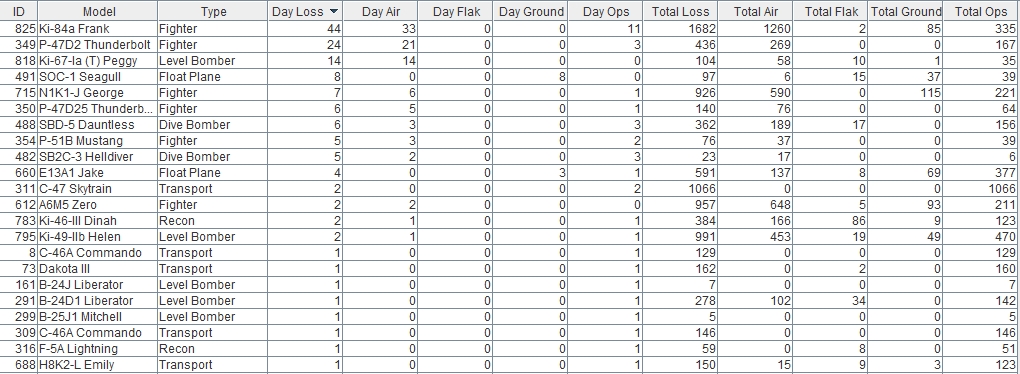Click the Day Ops column header

[605, 11]
